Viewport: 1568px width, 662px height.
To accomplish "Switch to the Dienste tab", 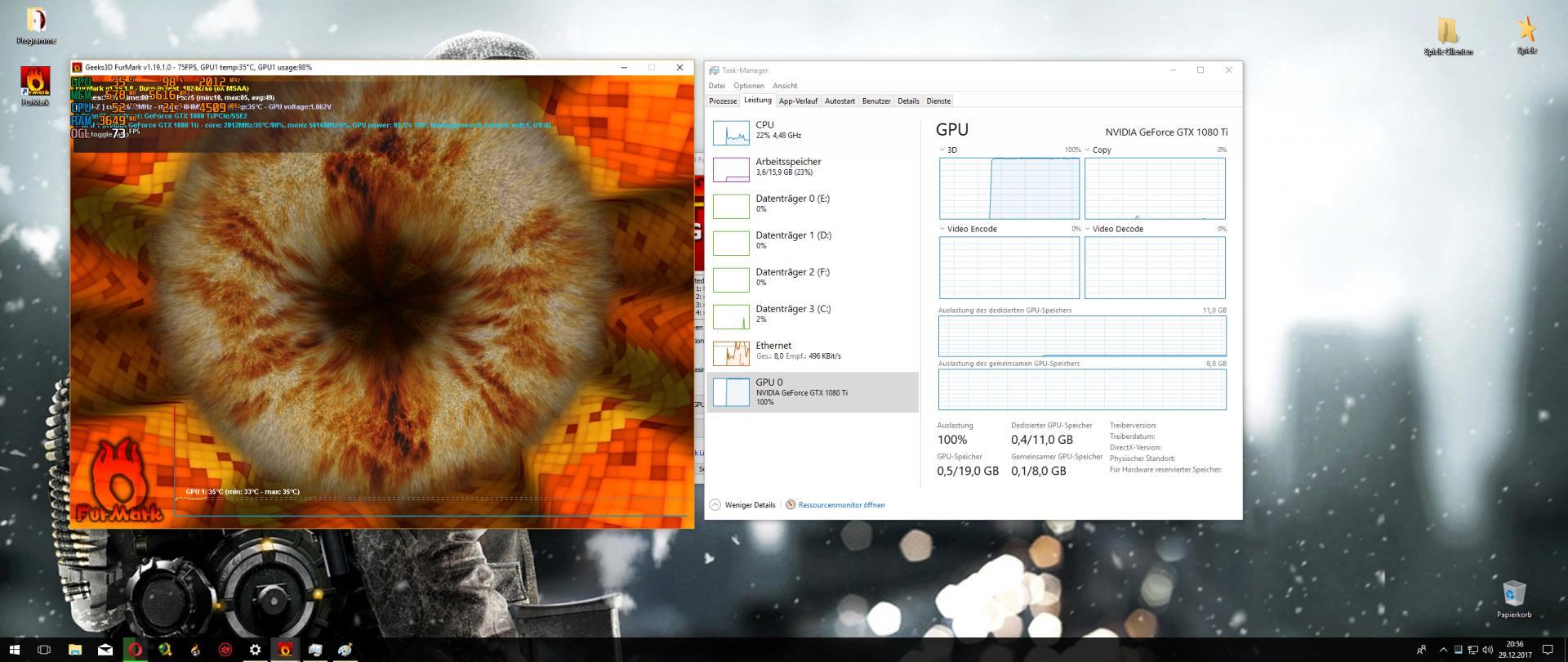I will point(938,101).
